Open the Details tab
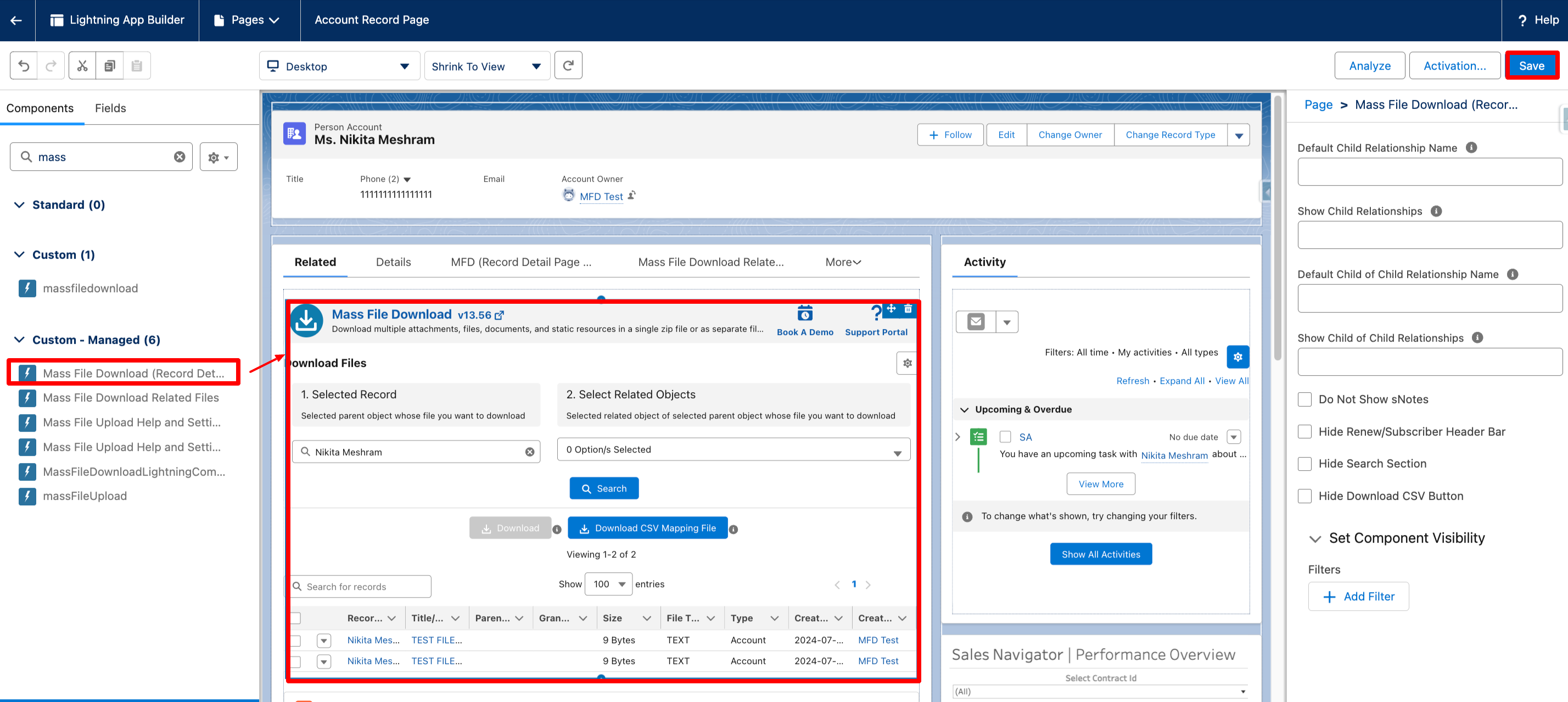The width and height of the screenshot is (1568, 702). [393, 262]
